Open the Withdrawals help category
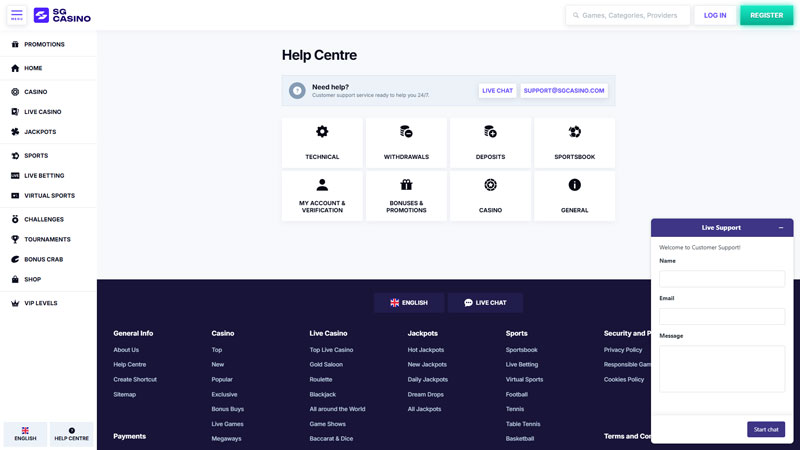Image resolution: width=800 pixels, height=450 pixels. point(406,142)
